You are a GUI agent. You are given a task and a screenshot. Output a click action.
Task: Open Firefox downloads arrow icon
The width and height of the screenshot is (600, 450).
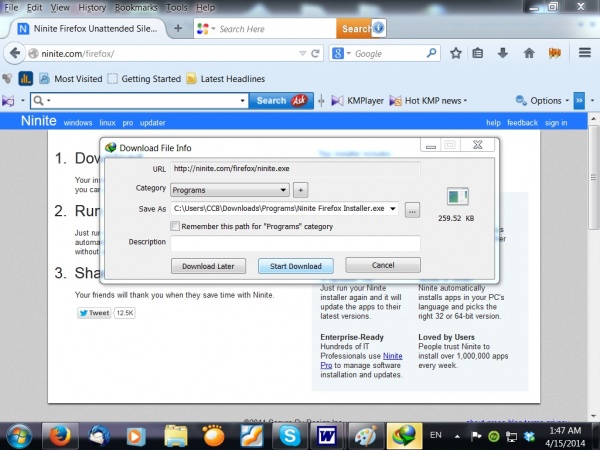pos(503,53)
